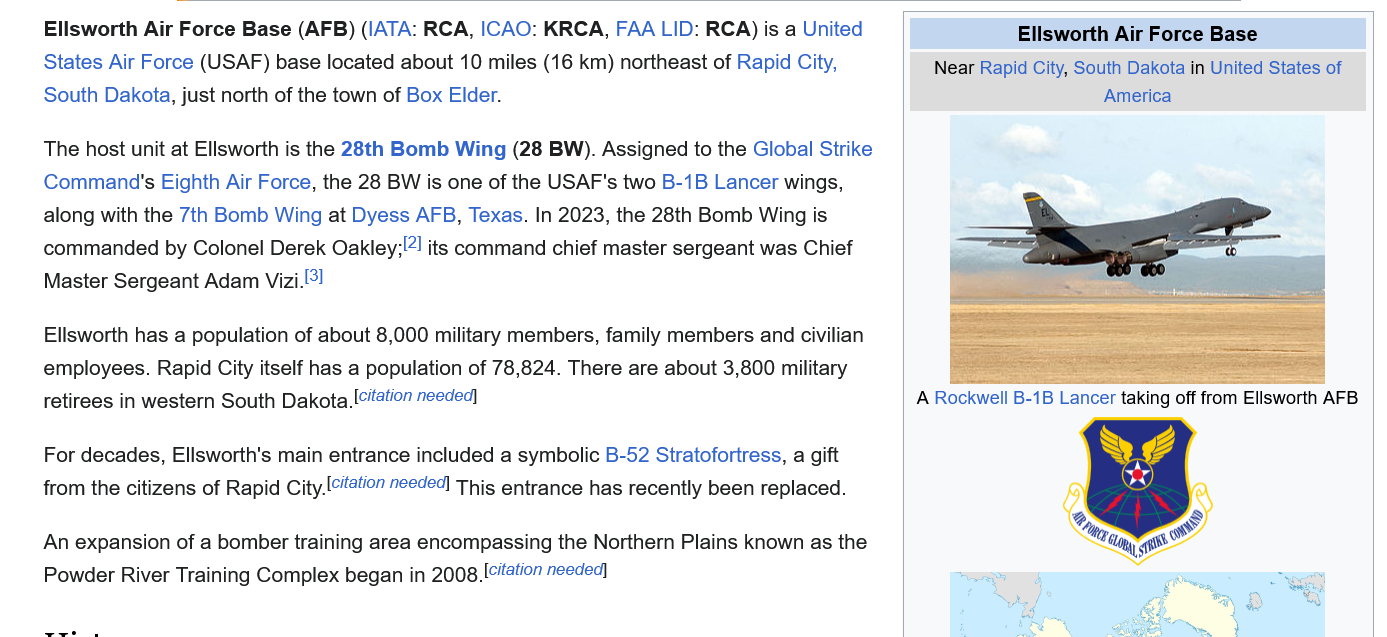
Task: Click the population figure 78,824
Action: 524,368
